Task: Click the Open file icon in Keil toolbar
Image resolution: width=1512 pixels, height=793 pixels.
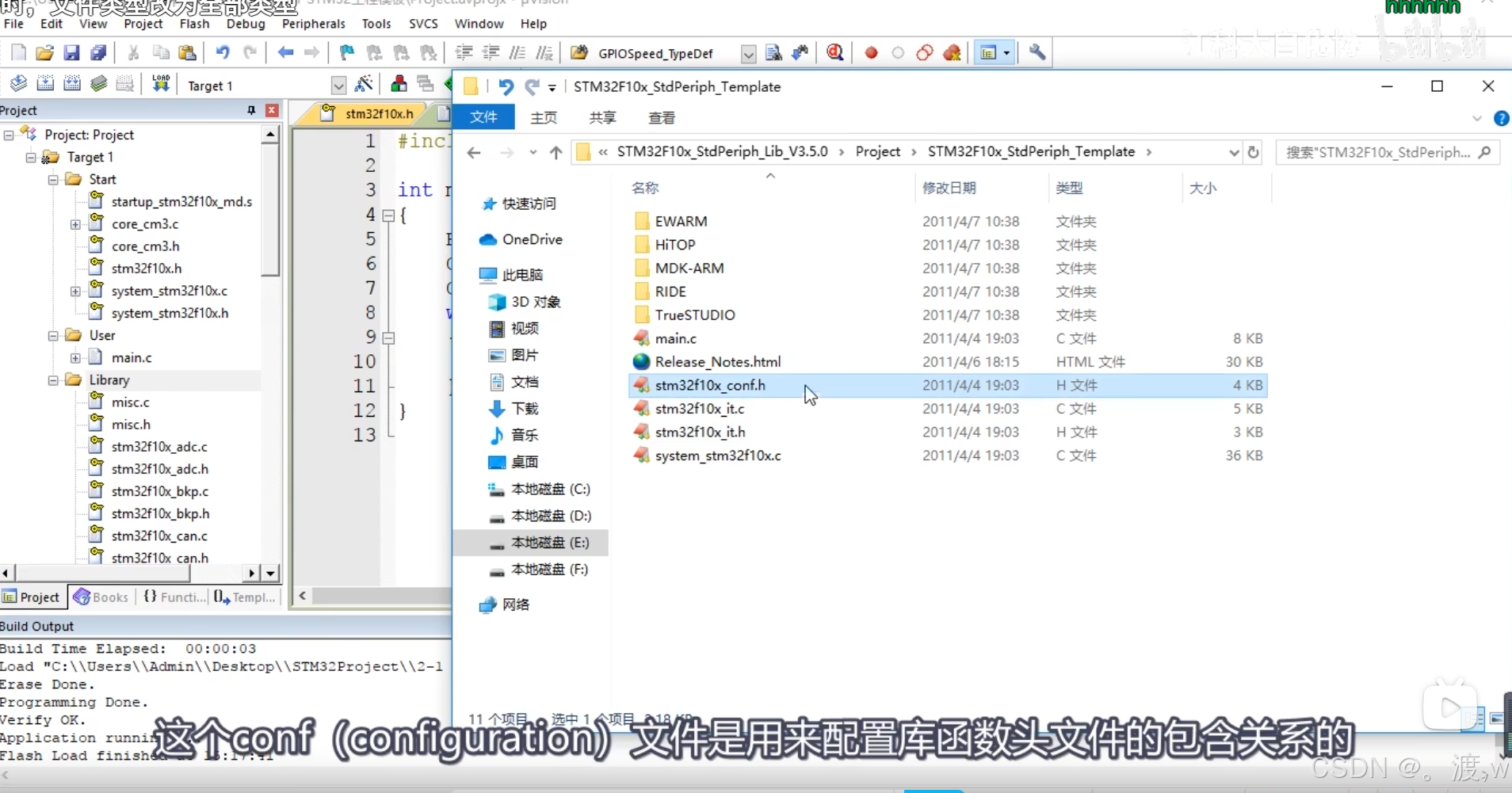Action: [x=44, y=53]
